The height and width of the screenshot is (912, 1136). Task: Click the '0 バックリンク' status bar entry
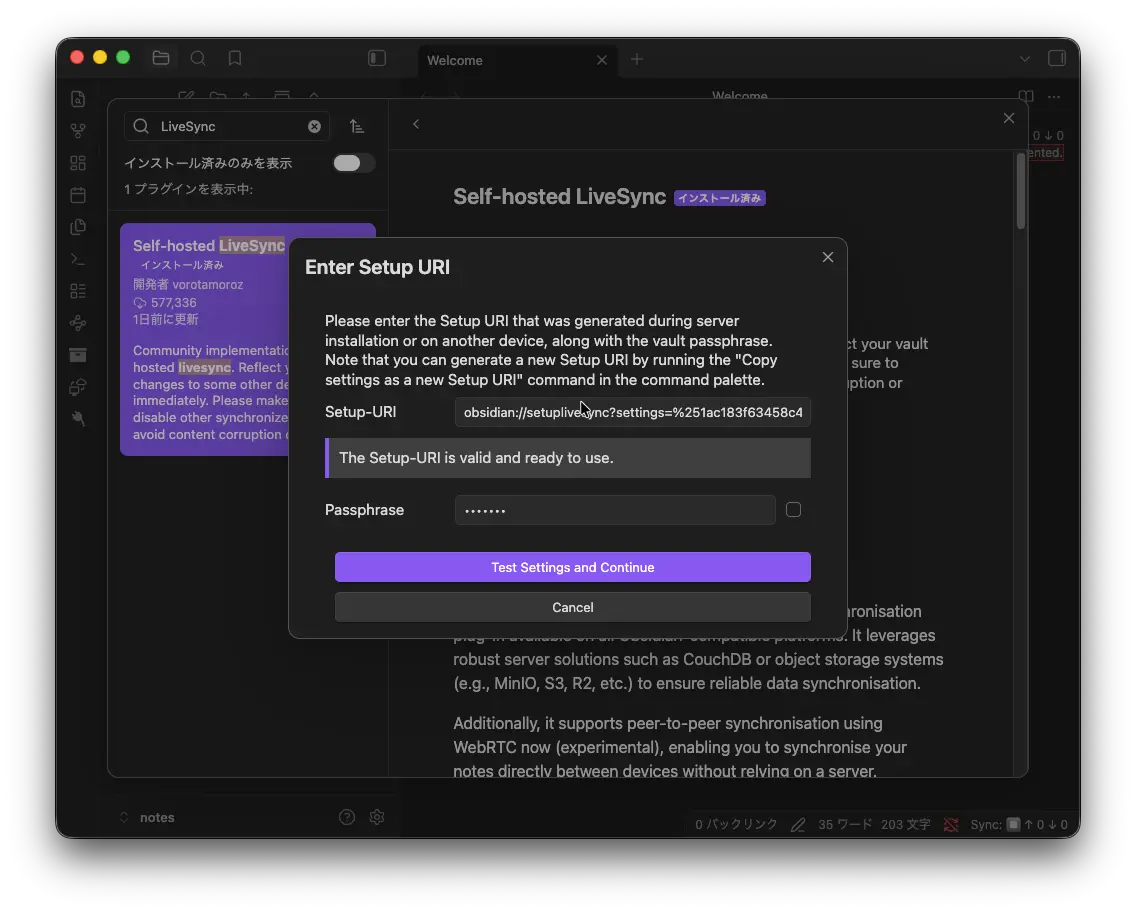(x=736, y=824)
